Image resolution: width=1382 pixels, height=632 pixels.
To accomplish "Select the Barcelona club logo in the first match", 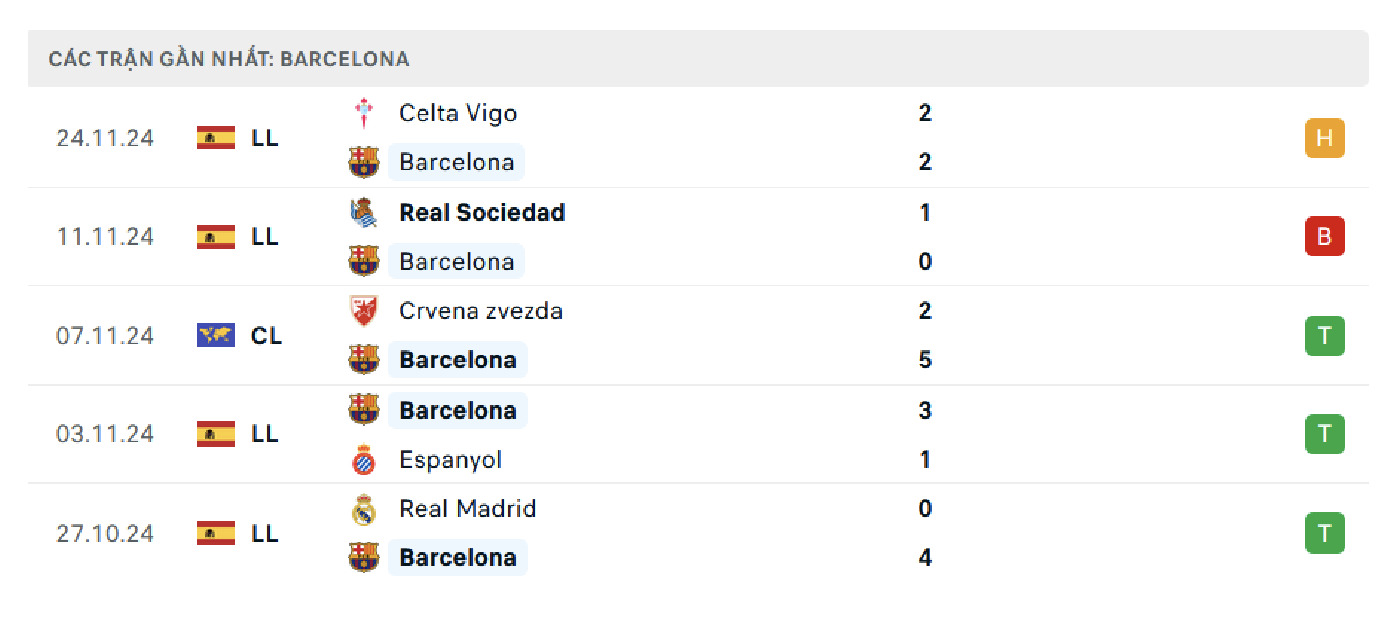I will [363, 162].
